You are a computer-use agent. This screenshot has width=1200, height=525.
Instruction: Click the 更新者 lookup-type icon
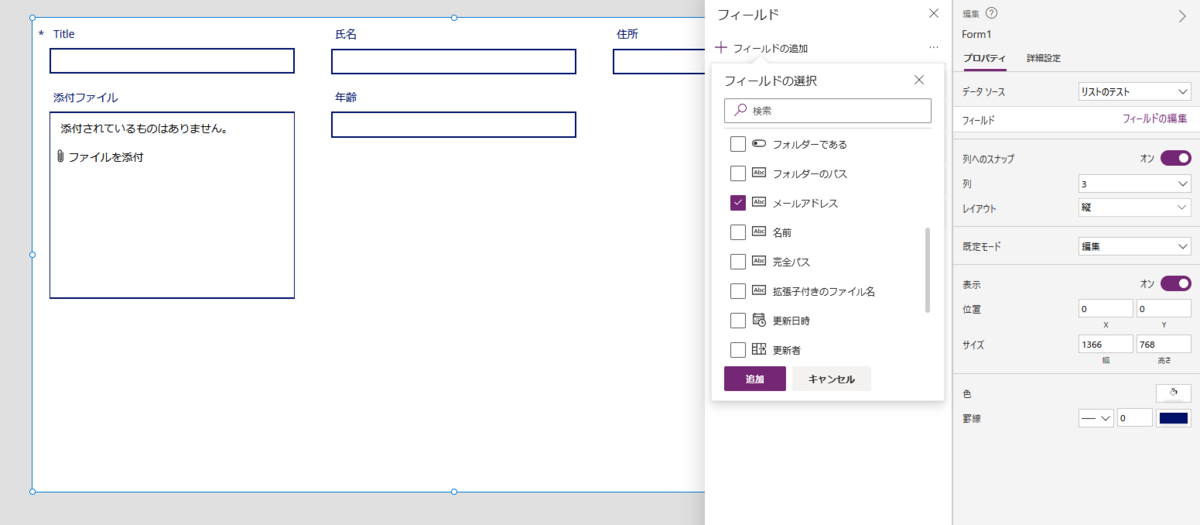[x=759, y=350]
